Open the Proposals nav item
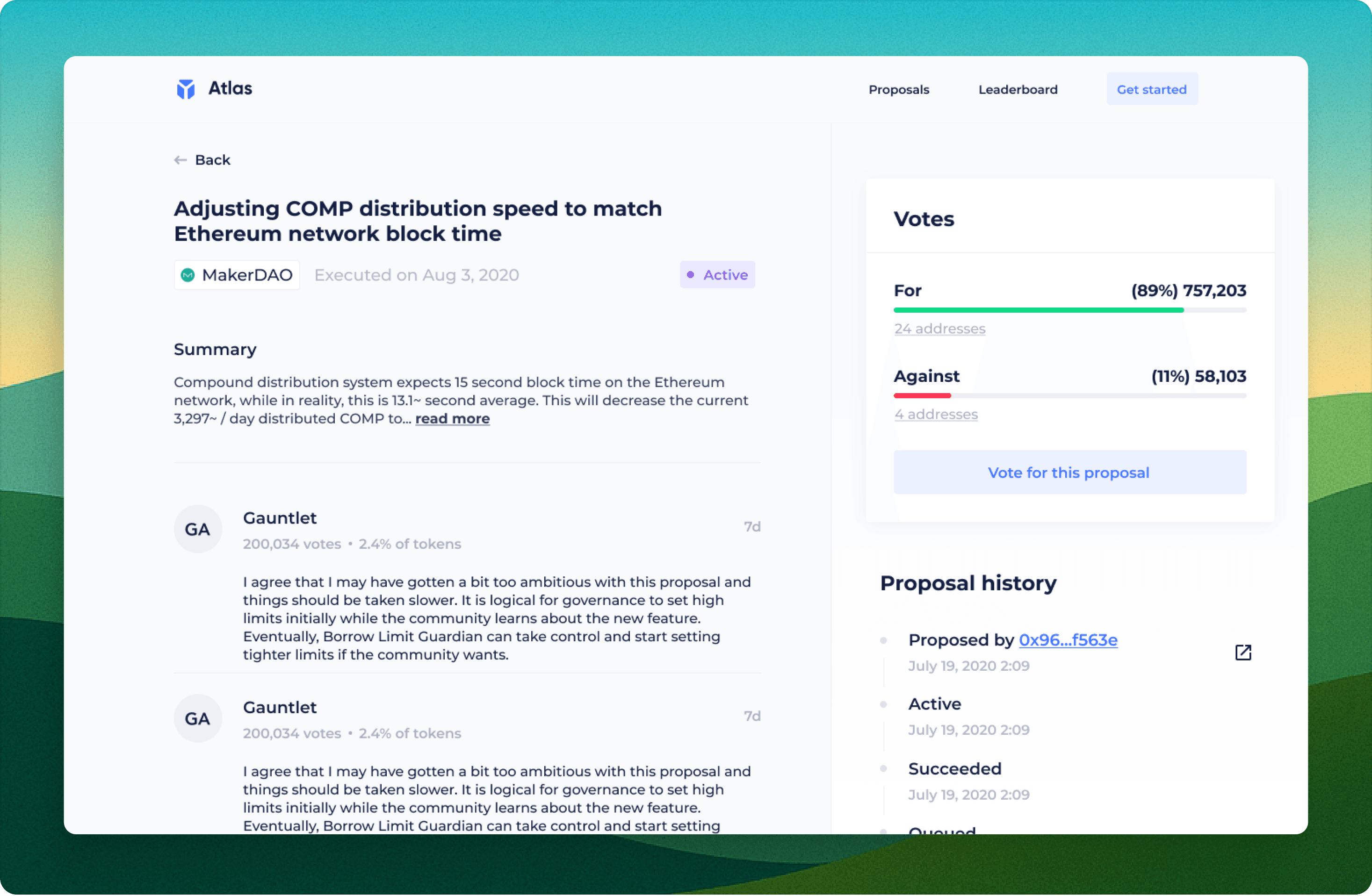Viewport: 1372px width, 896px height. click(899, 89)
